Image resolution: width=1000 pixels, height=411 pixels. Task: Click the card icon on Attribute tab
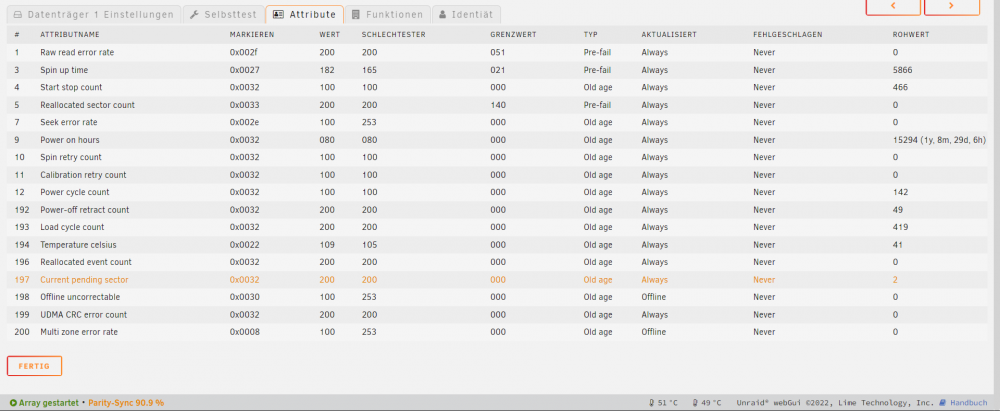point(278,14)
